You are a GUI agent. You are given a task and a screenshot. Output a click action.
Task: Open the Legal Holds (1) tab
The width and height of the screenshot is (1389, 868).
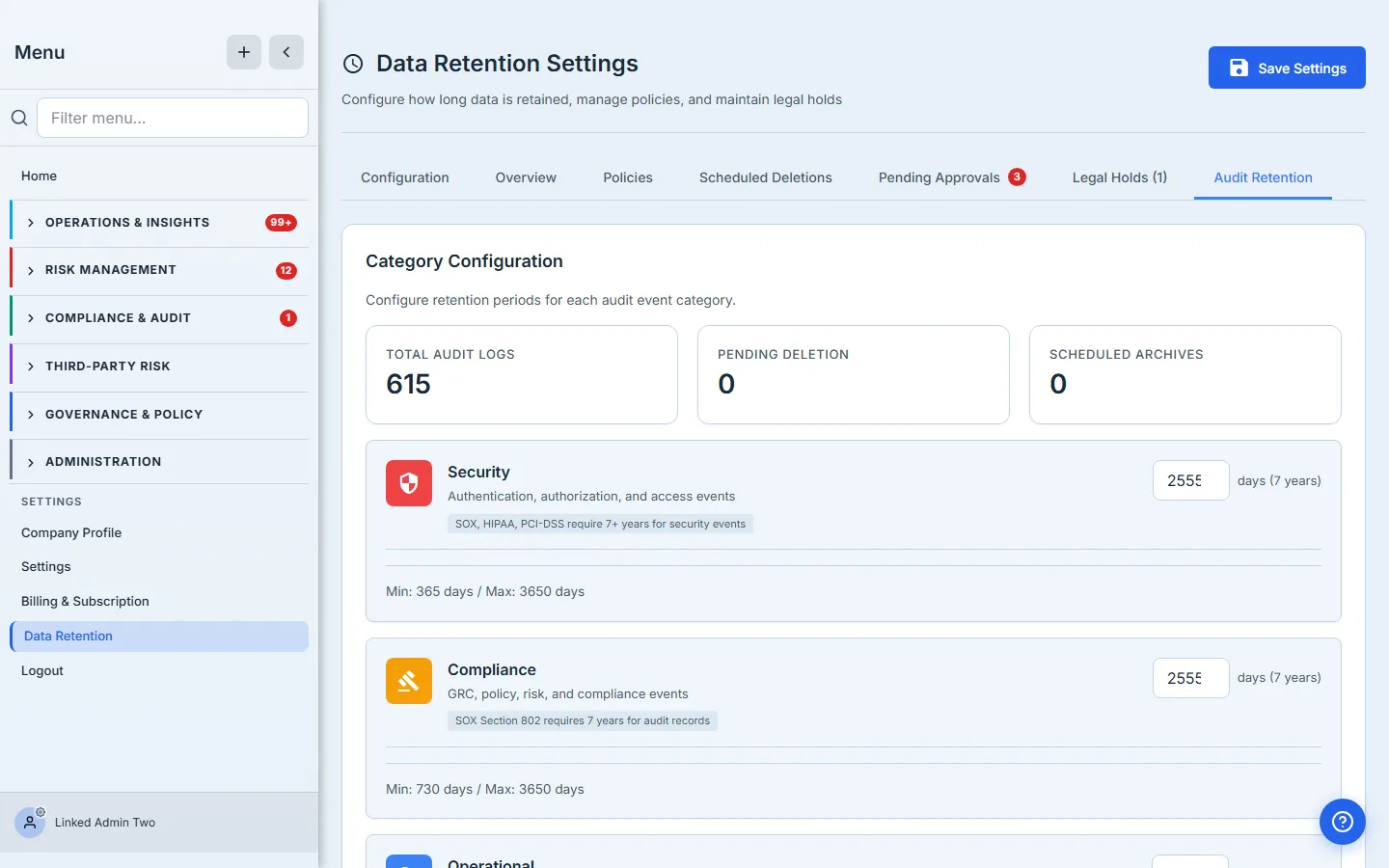pyautogui.click(x=1120, y=177)
